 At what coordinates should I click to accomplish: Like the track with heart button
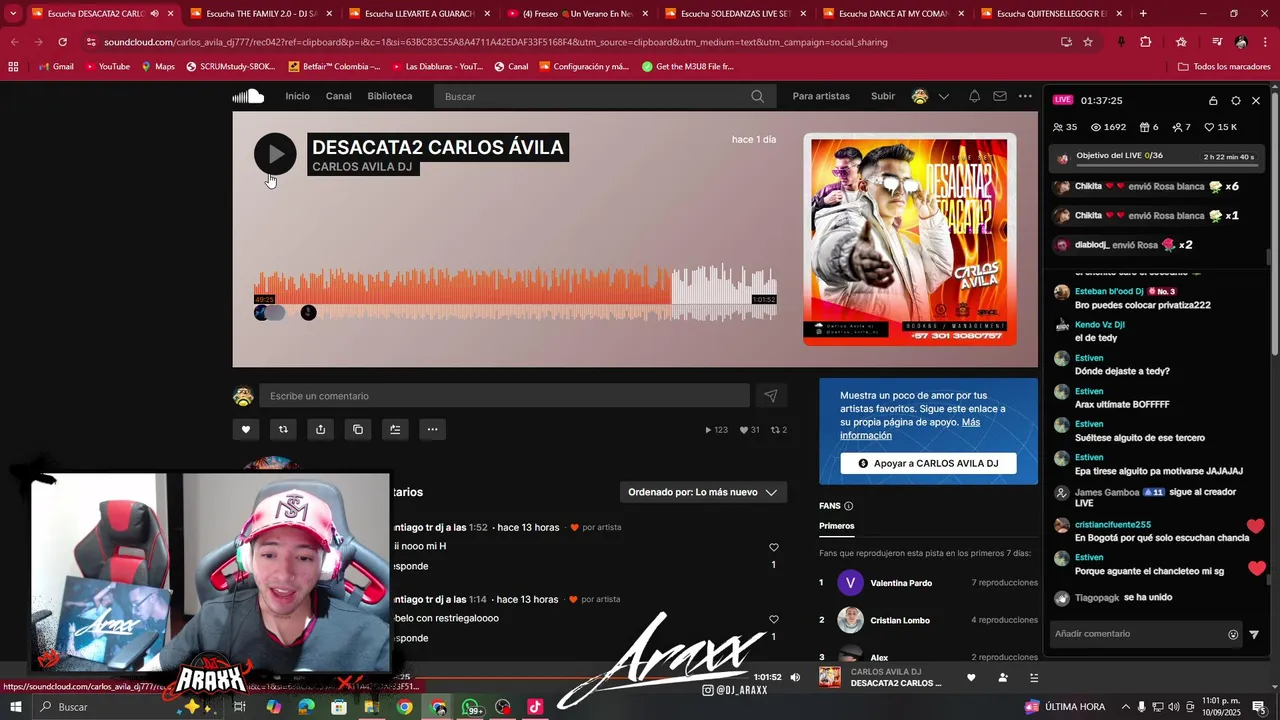pyautogui.click(x=245, y=429)
